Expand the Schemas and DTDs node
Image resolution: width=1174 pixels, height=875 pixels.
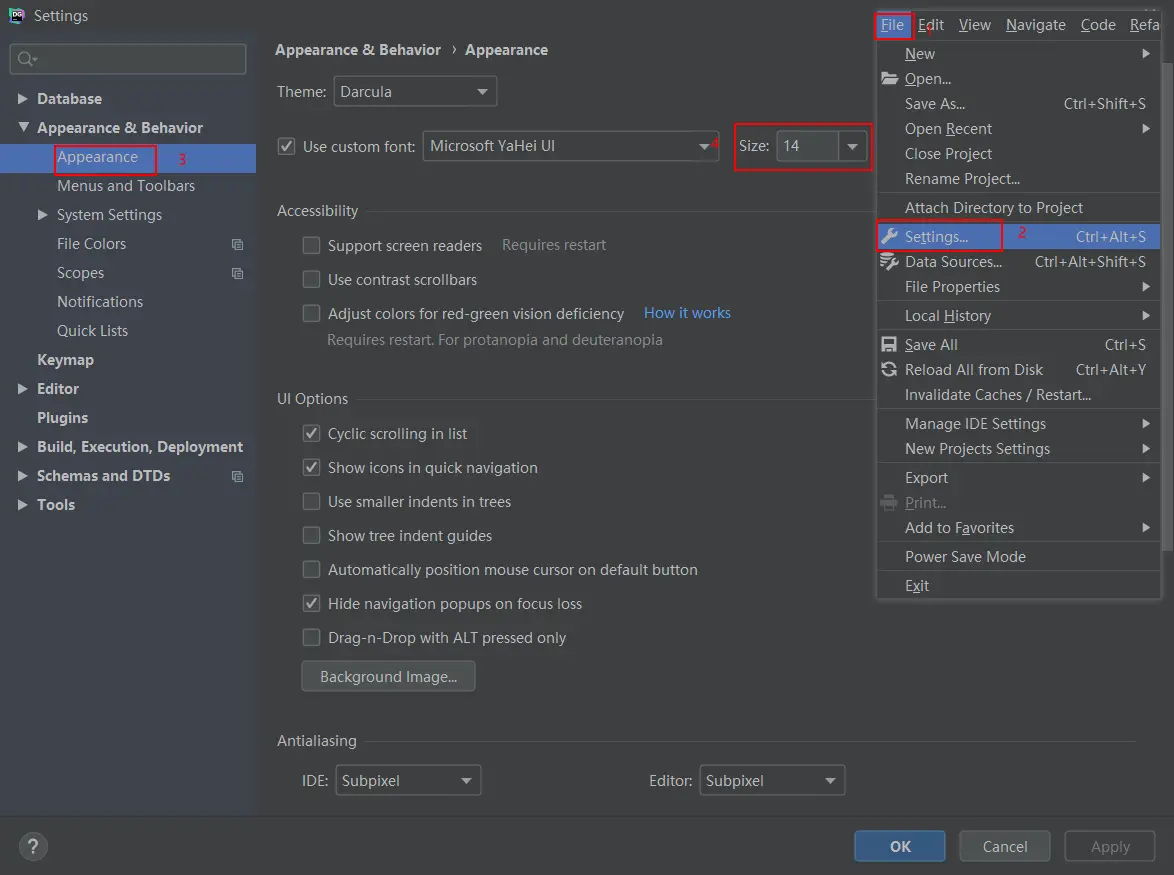tap(22, 476)
